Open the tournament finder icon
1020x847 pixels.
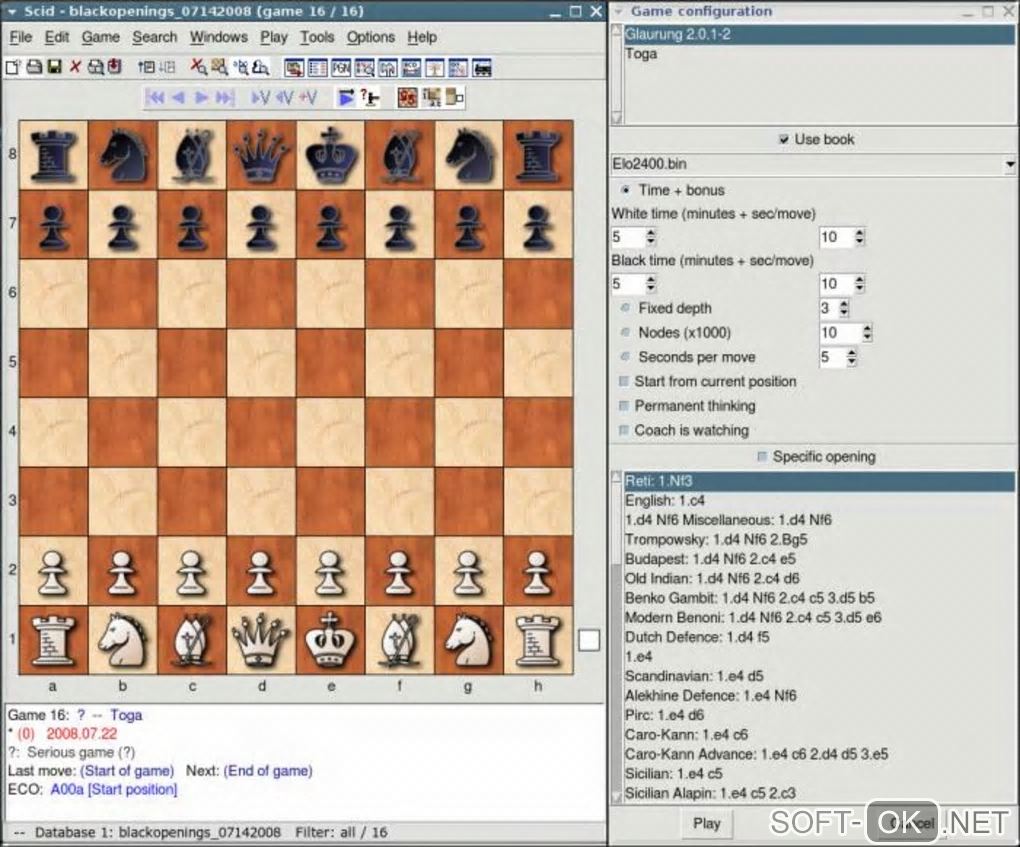click(364, 68)
